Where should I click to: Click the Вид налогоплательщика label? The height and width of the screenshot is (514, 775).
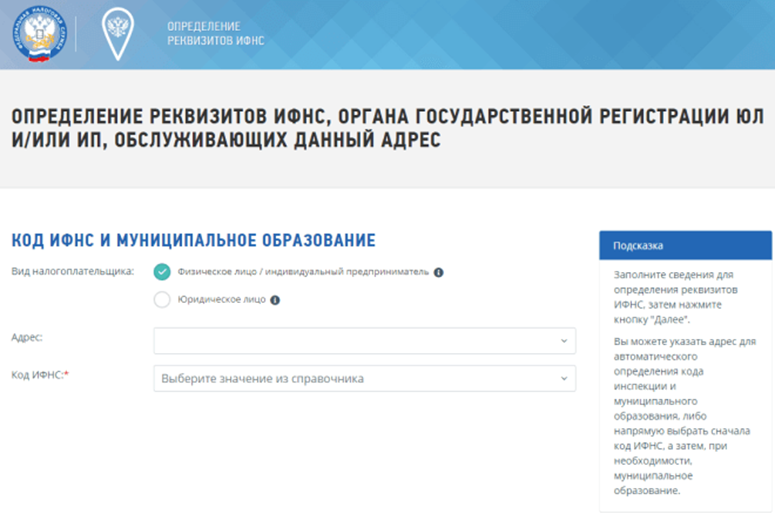(72, 271)
